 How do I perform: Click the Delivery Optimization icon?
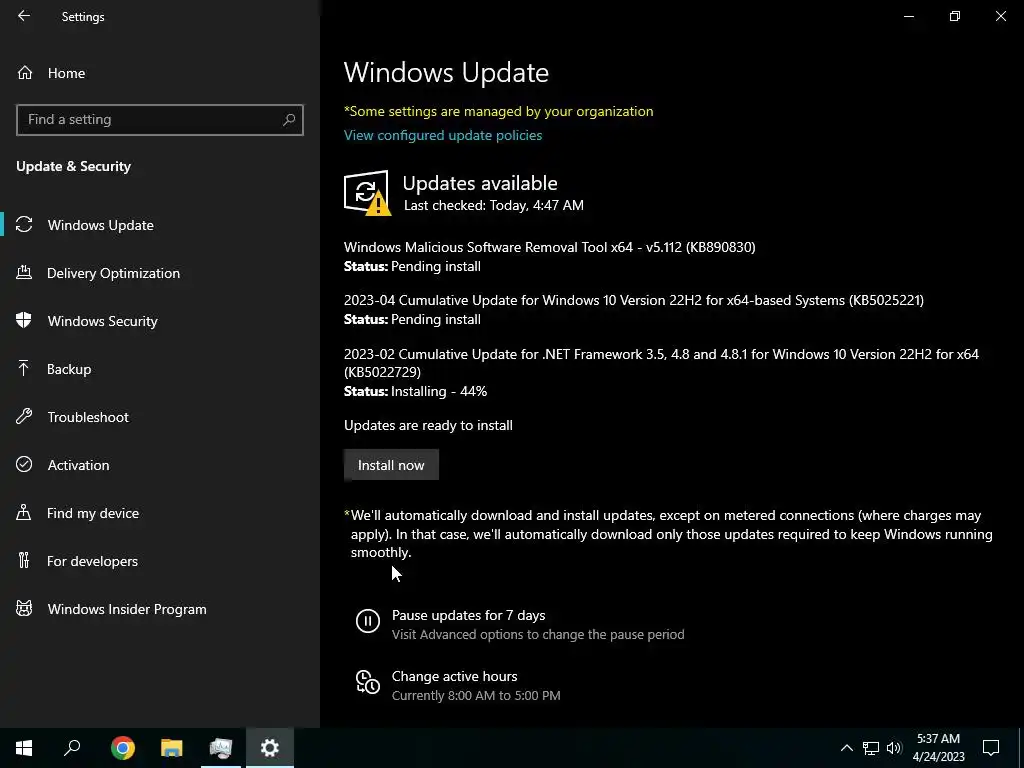(x=24, y=273)
